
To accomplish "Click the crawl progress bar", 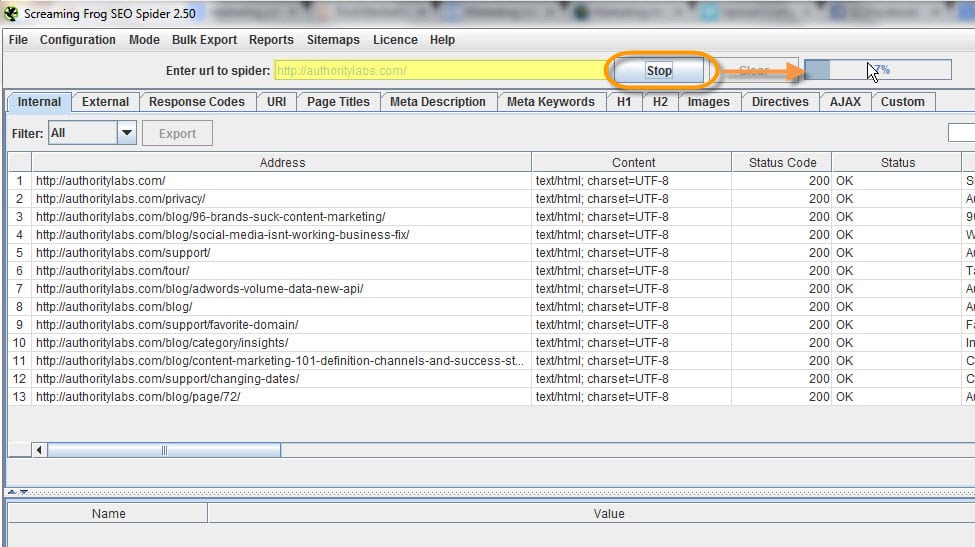I will click(x=878, y=70).
